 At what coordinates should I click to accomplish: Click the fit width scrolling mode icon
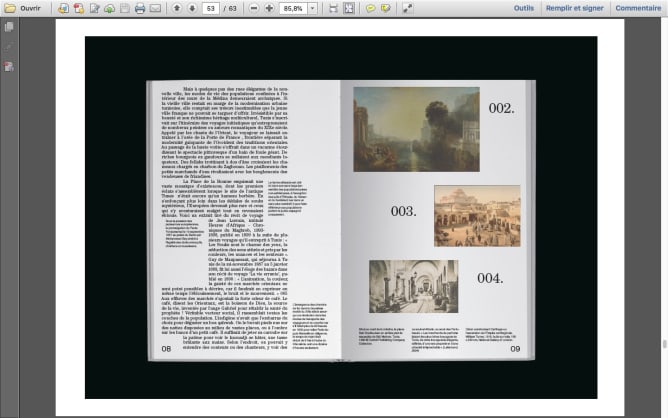coord(334,8)
